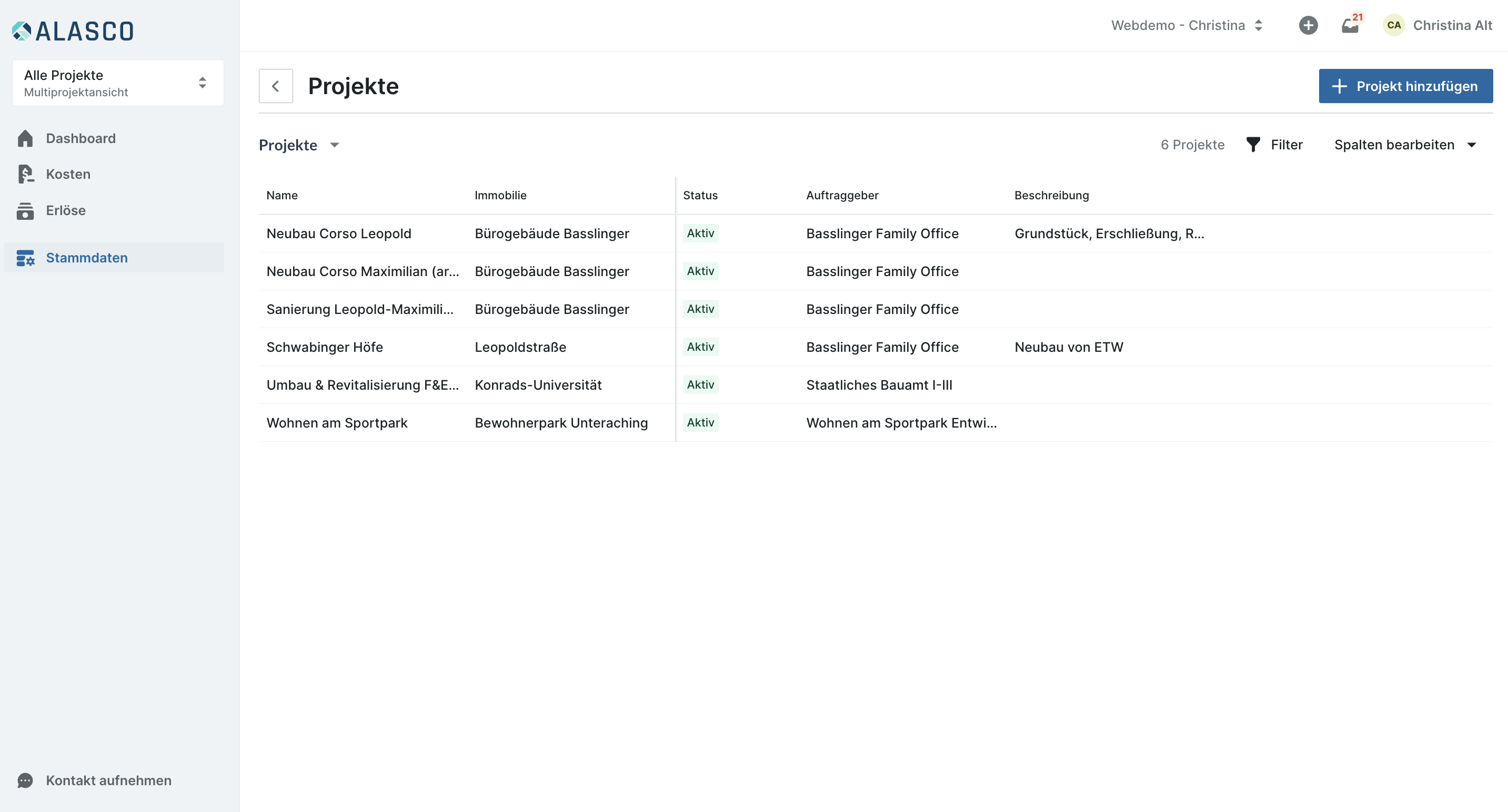Click Basslinger Family Office in Schwabinger Höfe row
This screenshot has width=1508, height=812.
click(x=882, y=348)
